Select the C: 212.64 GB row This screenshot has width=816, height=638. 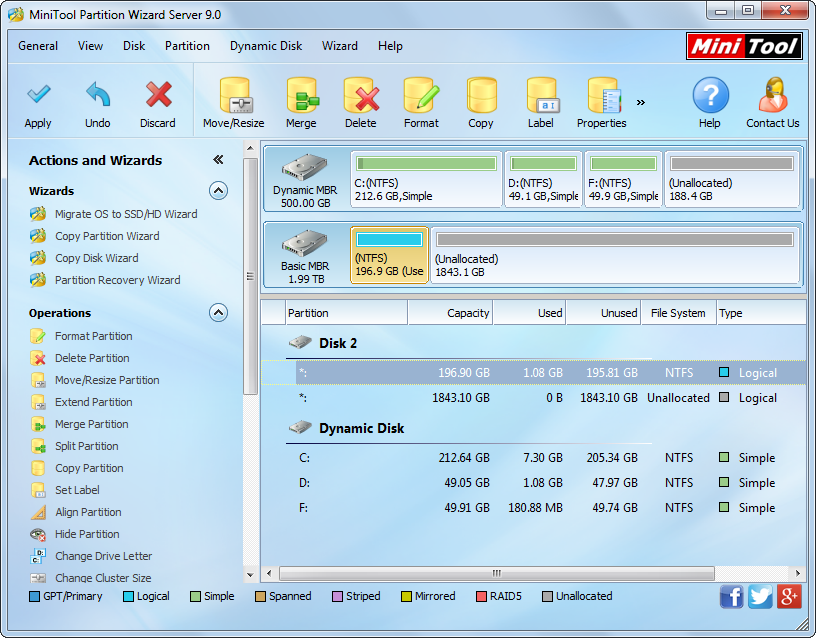533,458
